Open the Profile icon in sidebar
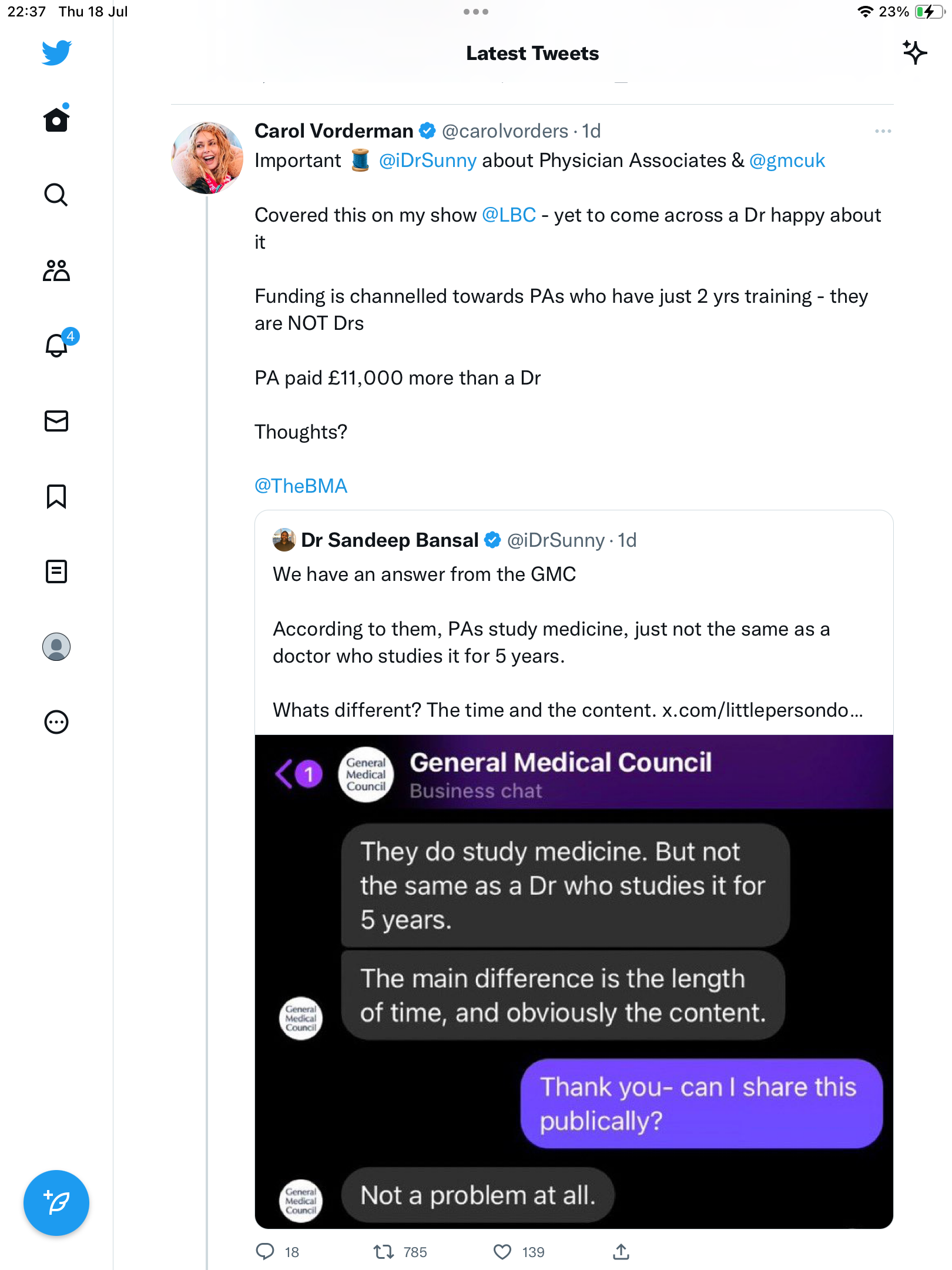 pyautogui.click(x=56, y=647)
